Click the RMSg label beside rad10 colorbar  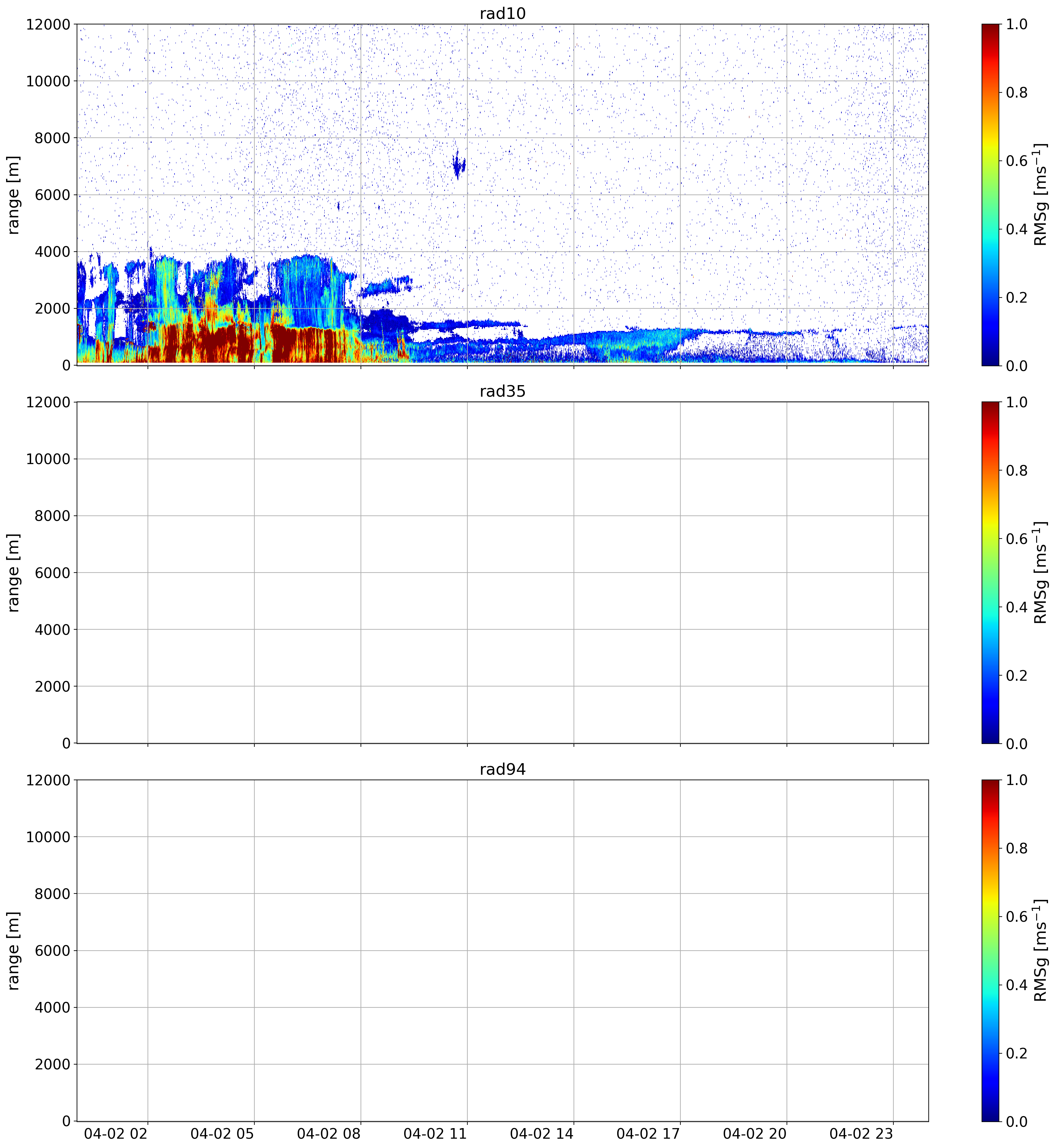(x=1040, y=194)
